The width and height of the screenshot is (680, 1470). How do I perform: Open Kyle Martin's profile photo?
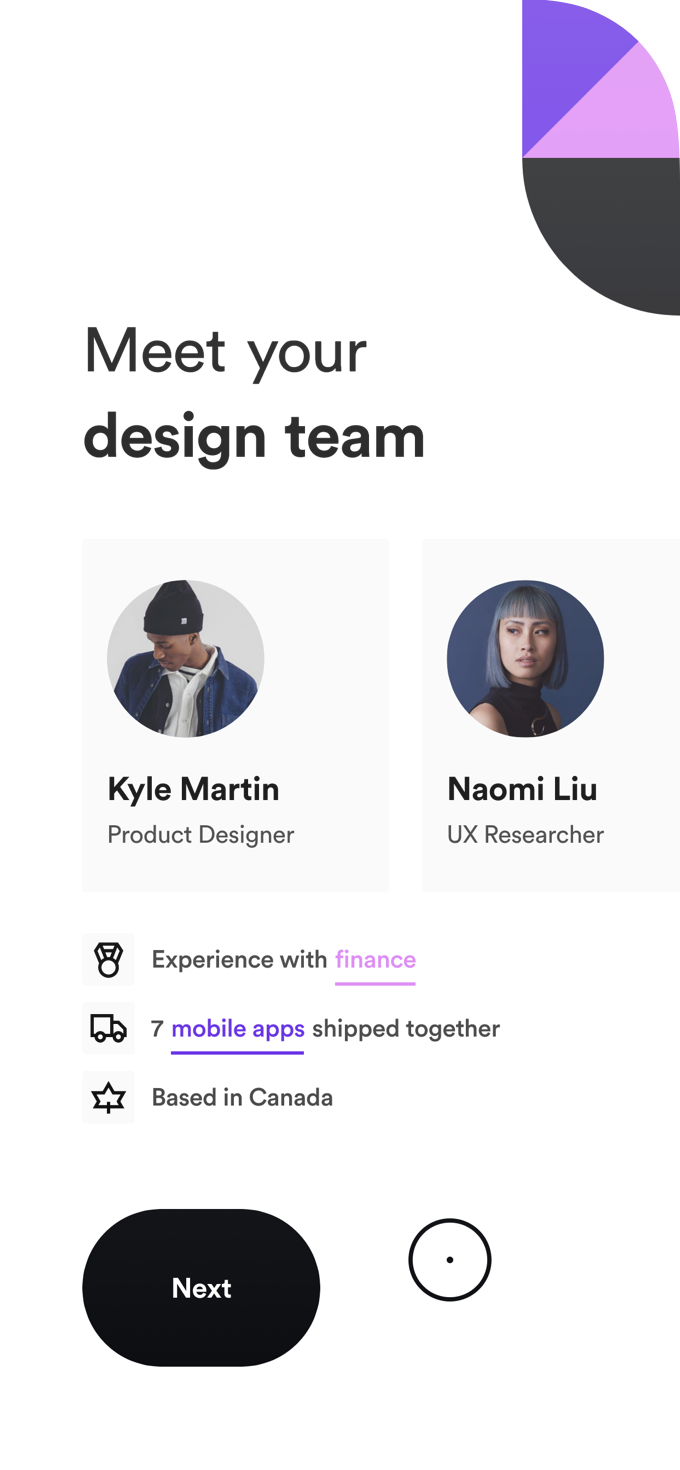pos(185,658)
